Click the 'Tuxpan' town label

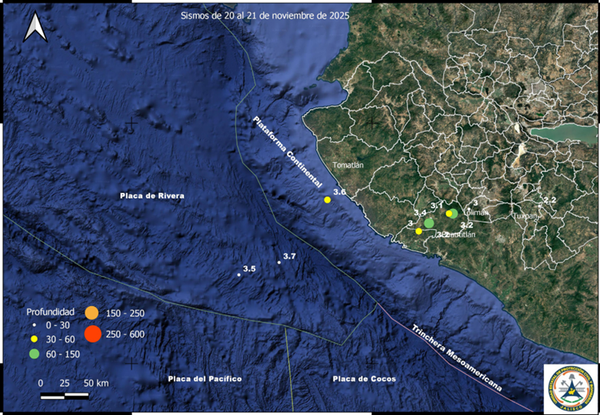click(x=525, y=216)
